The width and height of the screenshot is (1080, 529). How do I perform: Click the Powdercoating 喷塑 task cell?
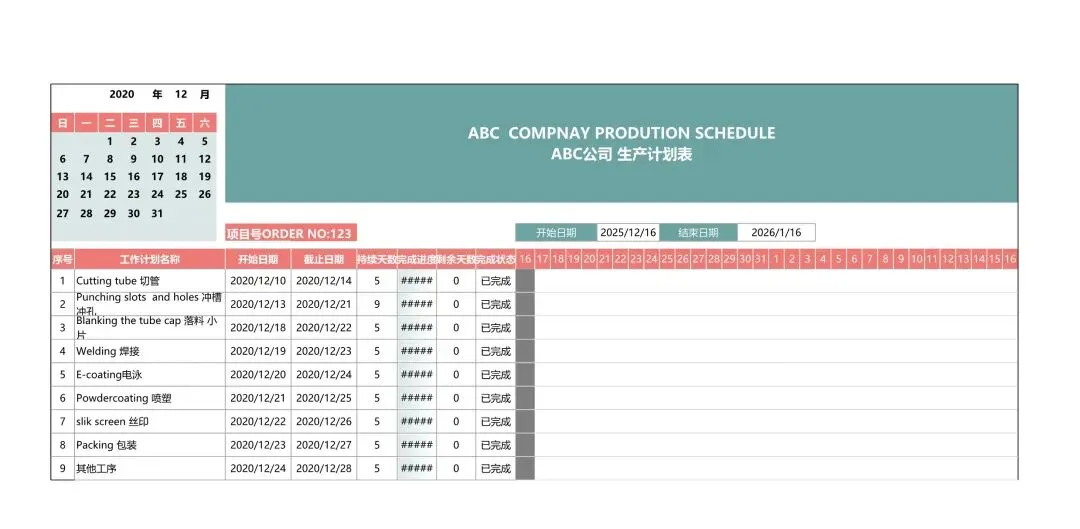(149, 398)
